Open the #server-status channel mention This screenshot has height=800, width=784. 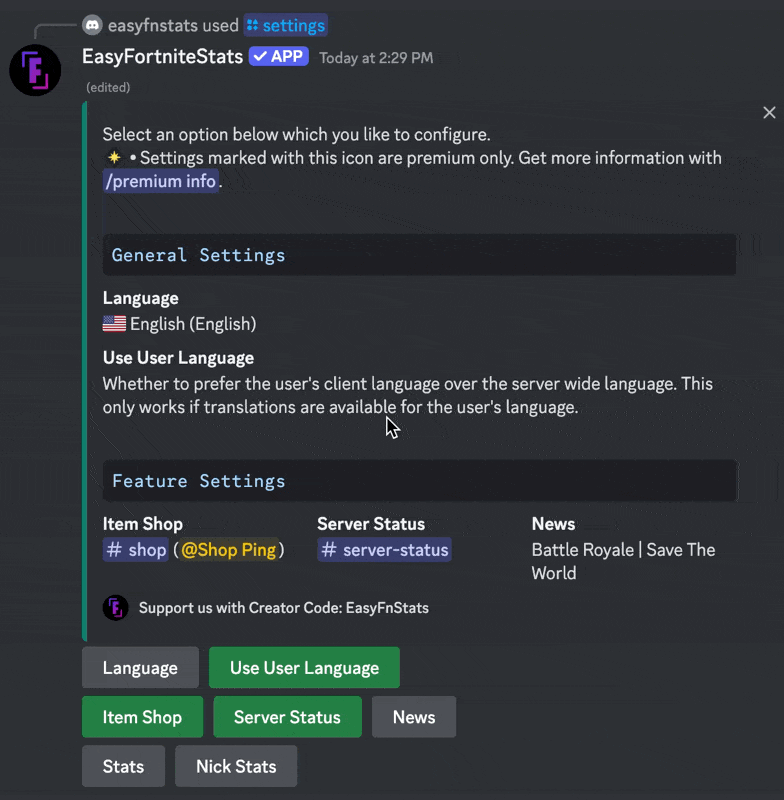coord(384,550)
